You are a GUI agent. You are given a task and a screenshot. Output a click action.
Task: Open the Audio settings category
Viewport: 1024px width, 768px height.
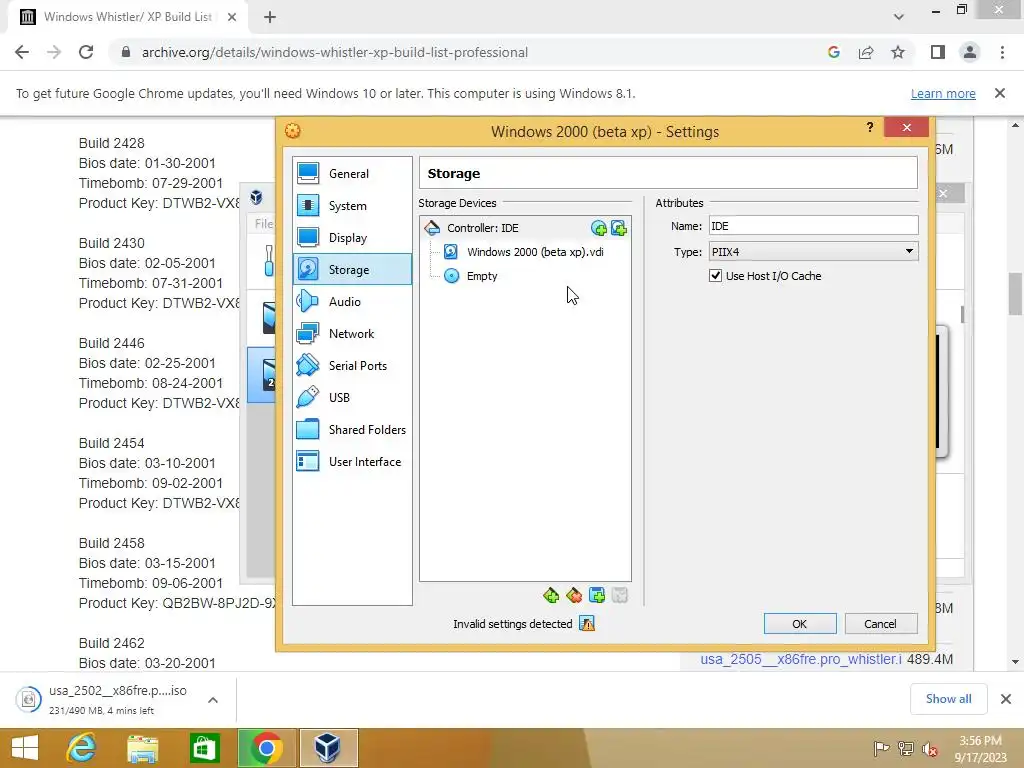tap(352, 302)
